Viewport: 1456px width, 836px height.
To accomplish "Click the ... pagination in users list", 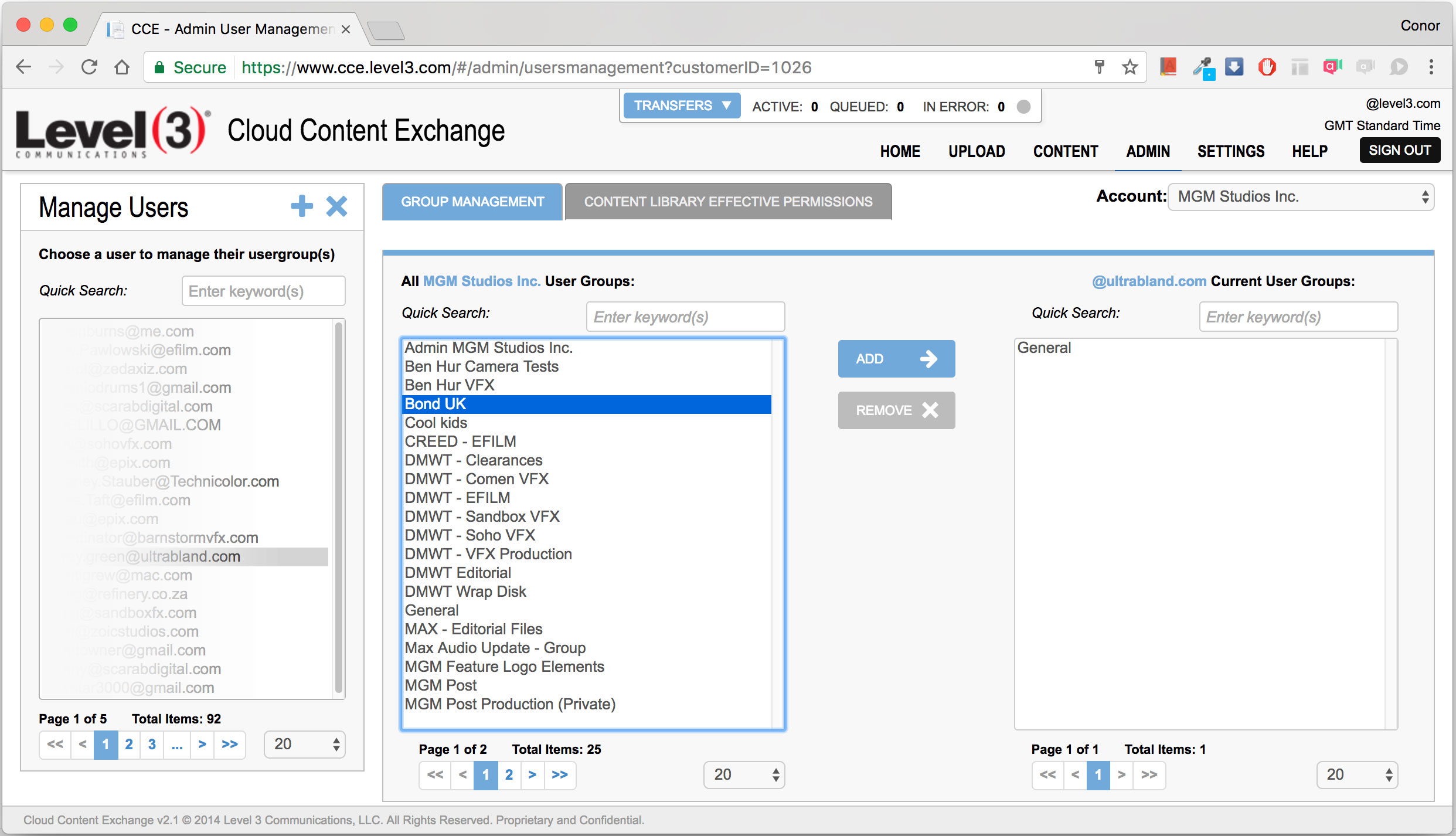I will [x=177, y=745].
